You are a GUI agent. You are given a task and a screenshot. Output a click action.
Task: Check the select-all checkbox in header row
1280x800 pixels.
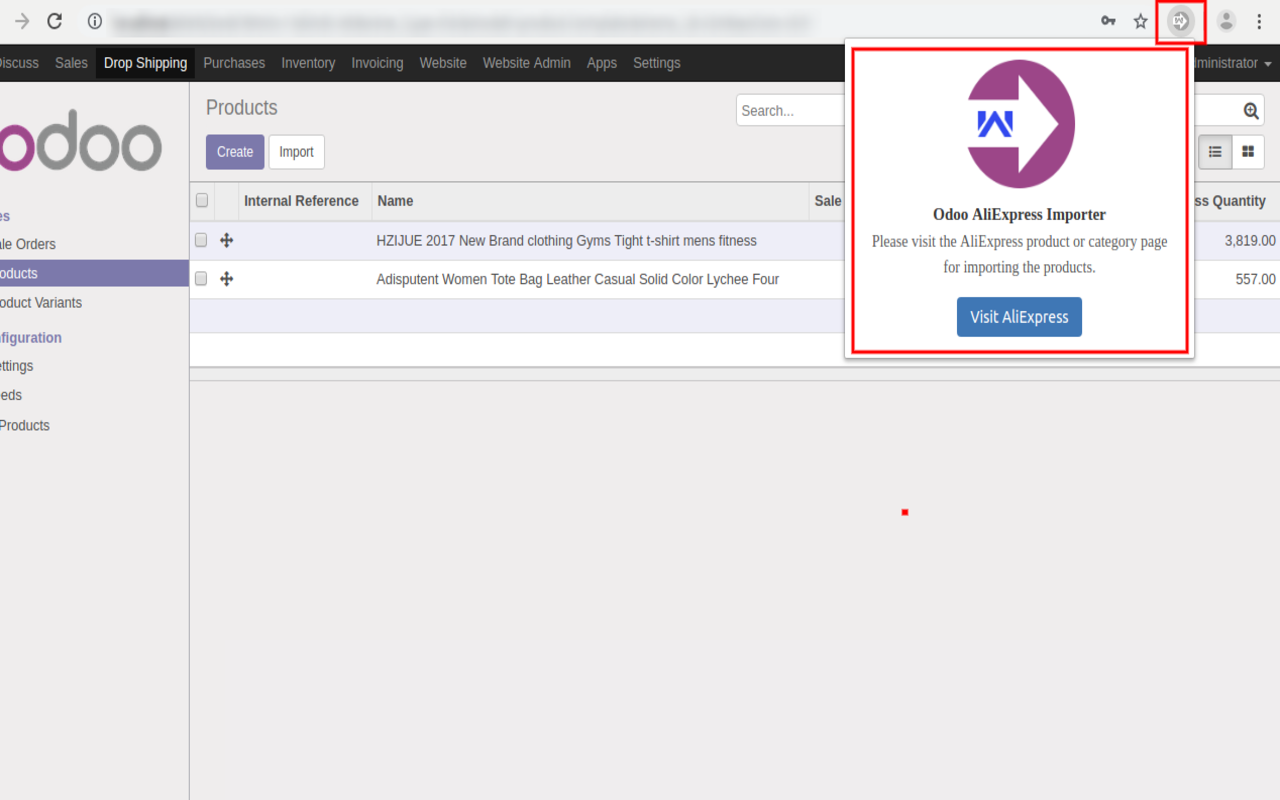click(201, 200)
